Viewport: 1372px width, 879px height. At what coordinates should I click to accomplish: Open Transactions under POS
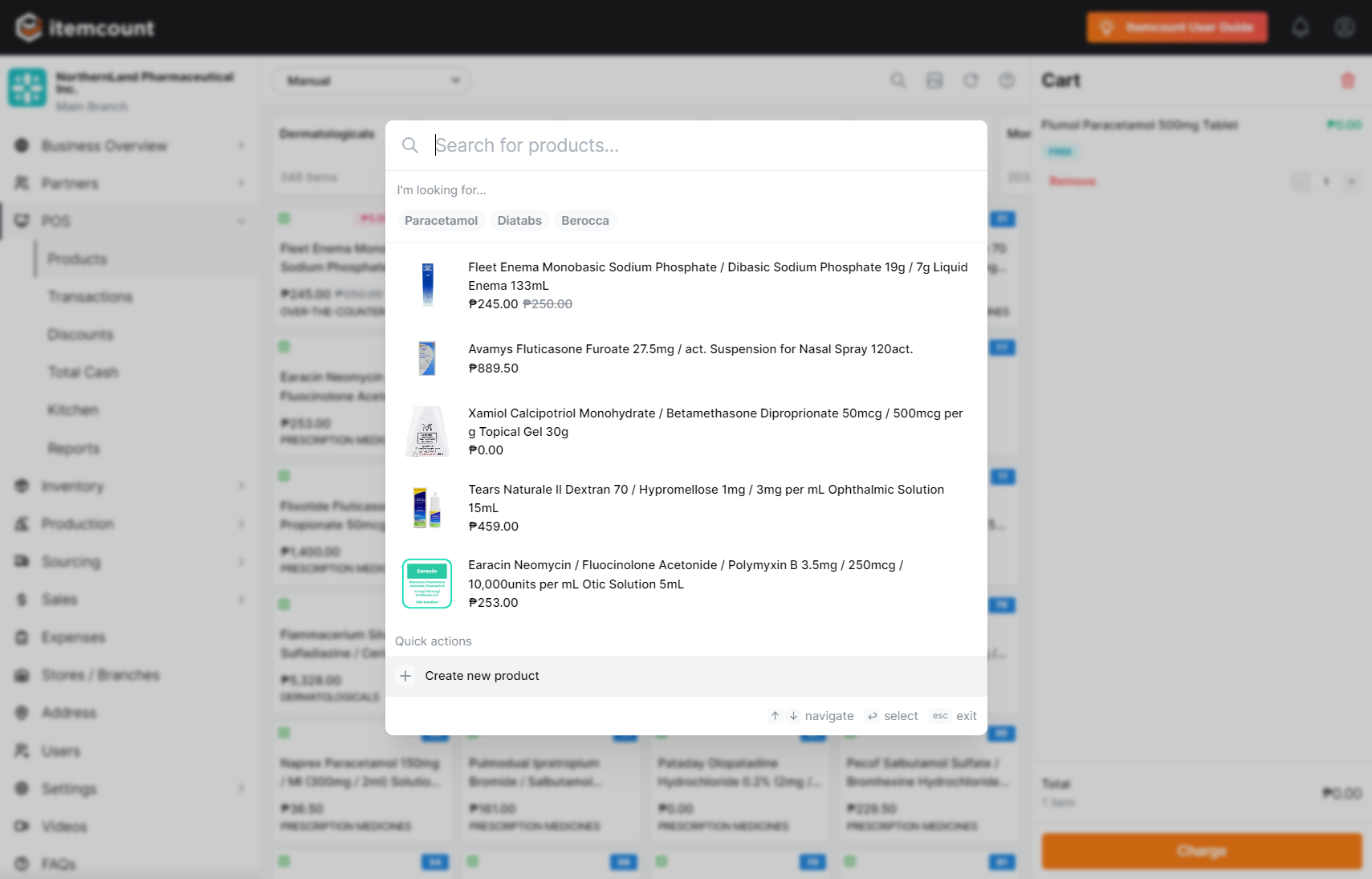point(90,297)
